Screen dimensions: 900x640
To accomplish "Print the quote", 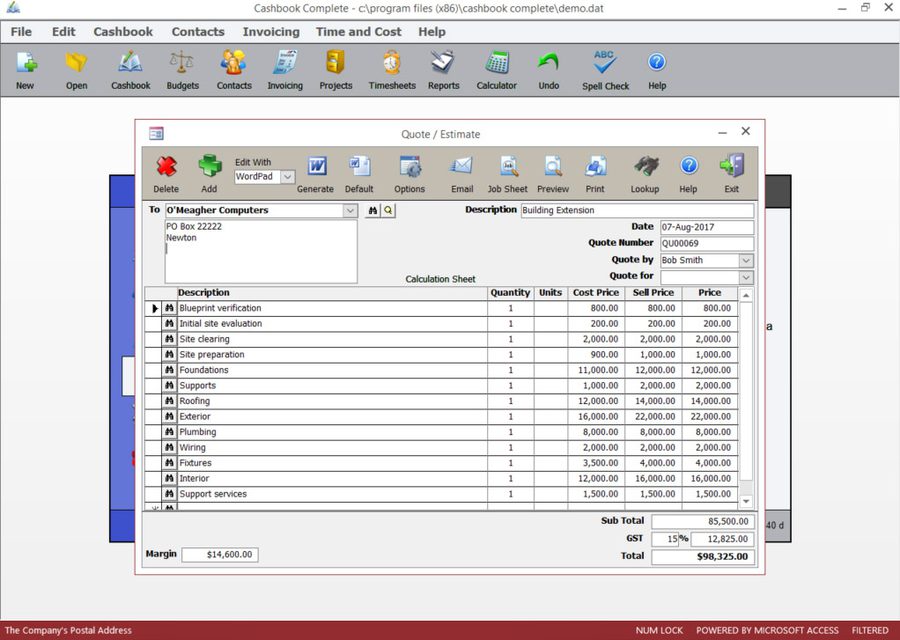I will pyautogui.click(x=595, y=166).
